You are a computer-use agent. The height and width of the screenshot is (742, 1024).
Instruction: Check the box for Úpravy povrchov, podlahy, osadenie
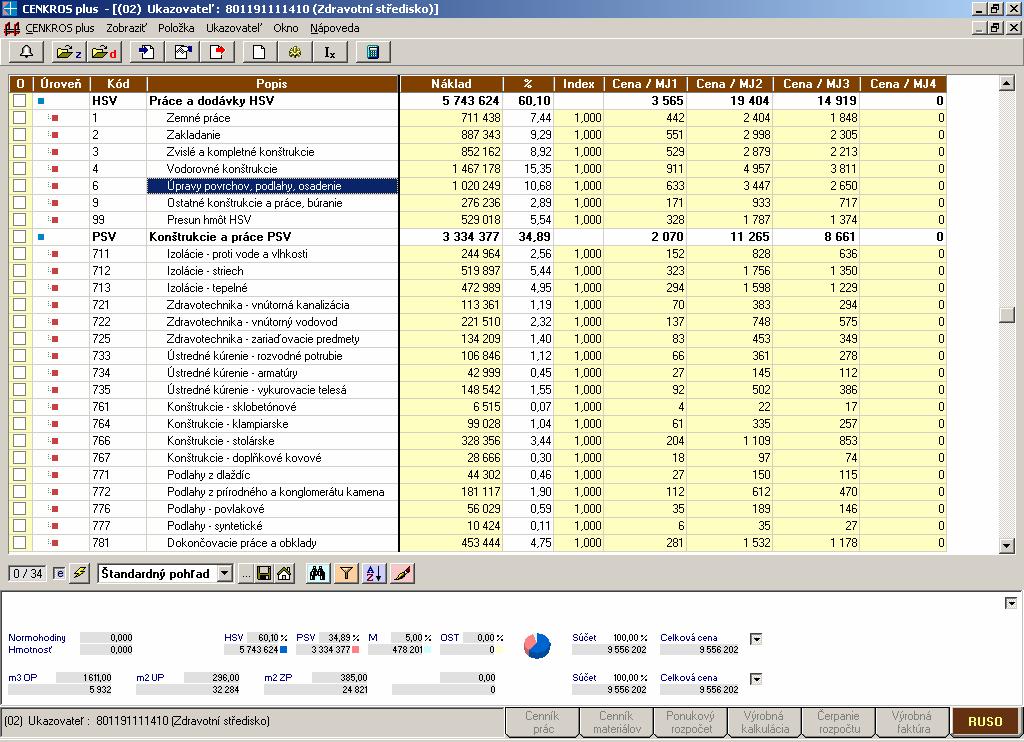pyautogui.click(x=20, y=186)
